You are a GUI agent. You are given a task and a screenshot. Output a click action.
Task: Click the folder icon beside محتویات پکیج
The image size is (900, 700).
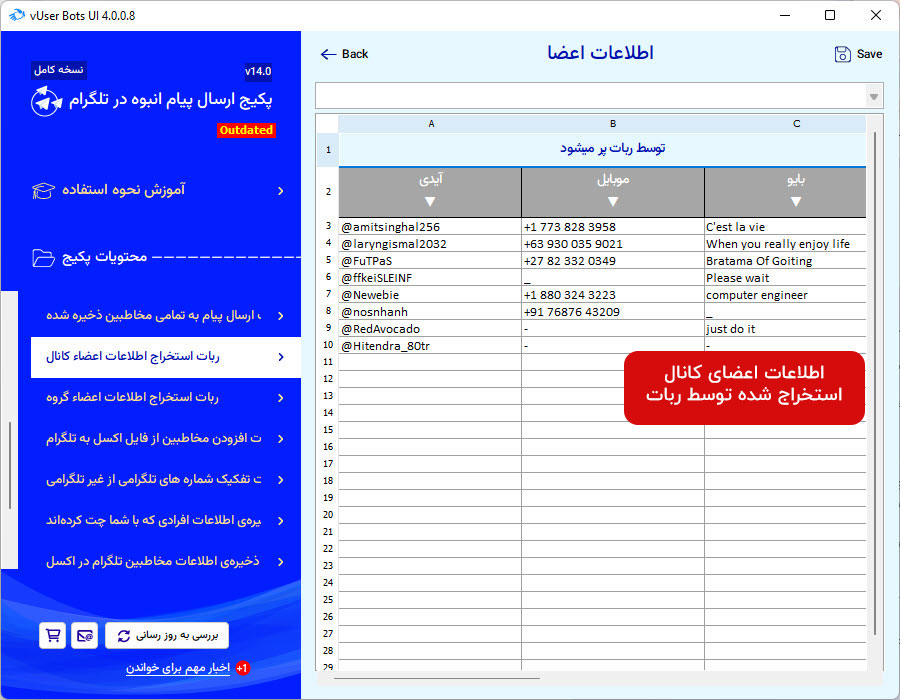[x=44, y=258]
